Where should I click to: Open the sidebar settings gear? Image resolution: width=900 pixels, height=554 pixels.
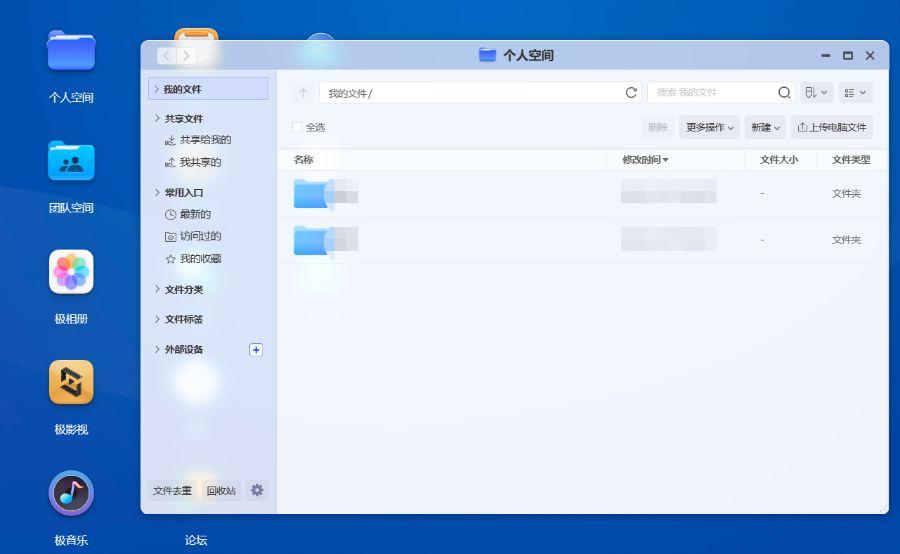[257, 490]
